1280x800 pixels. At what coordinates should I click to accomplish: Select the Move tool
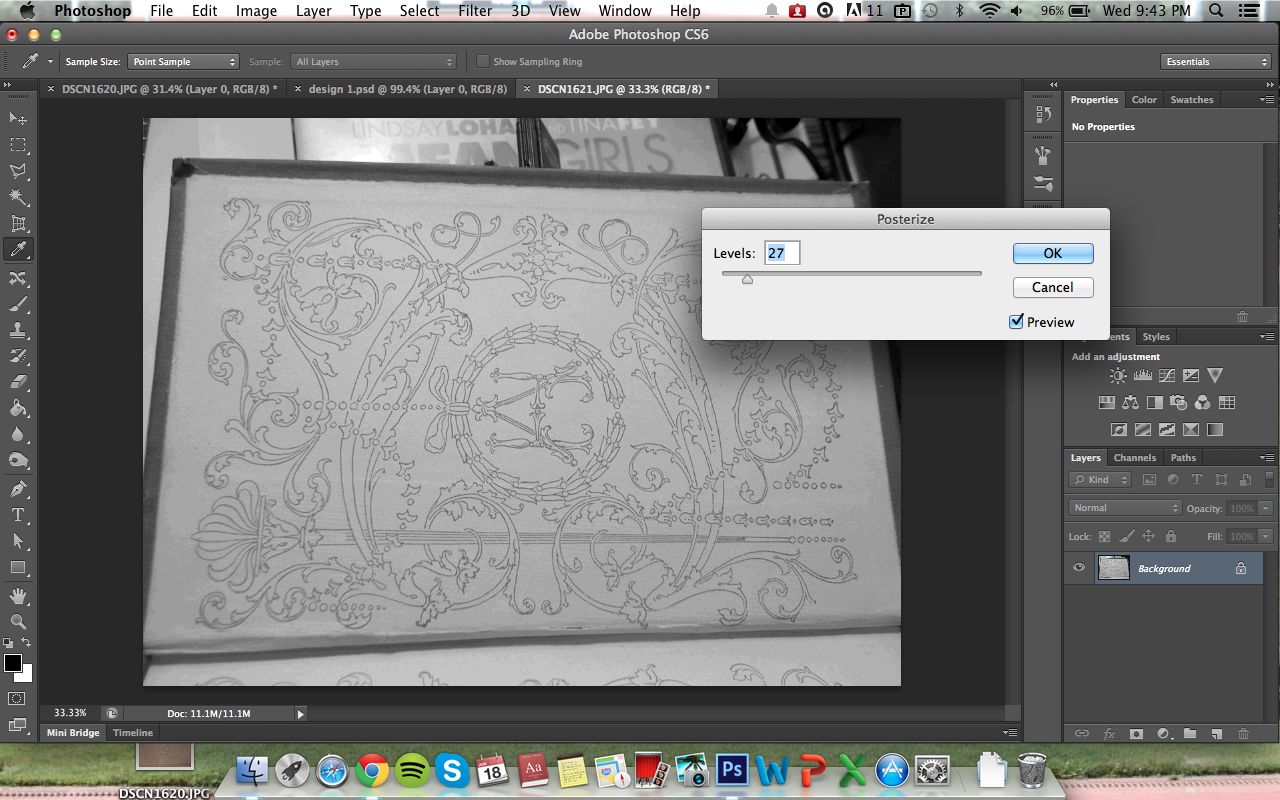click(18, 119)
